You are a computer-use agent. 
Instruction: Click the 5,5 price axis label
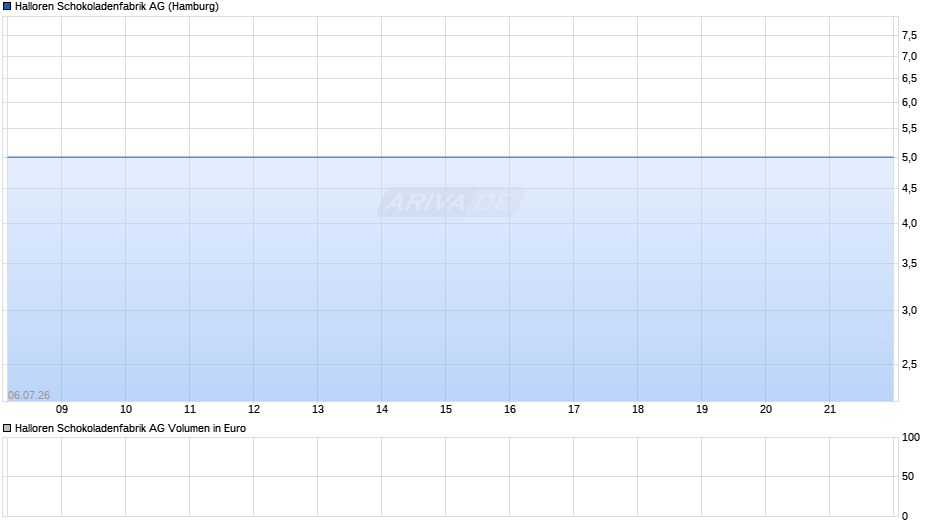pos(909,128)
